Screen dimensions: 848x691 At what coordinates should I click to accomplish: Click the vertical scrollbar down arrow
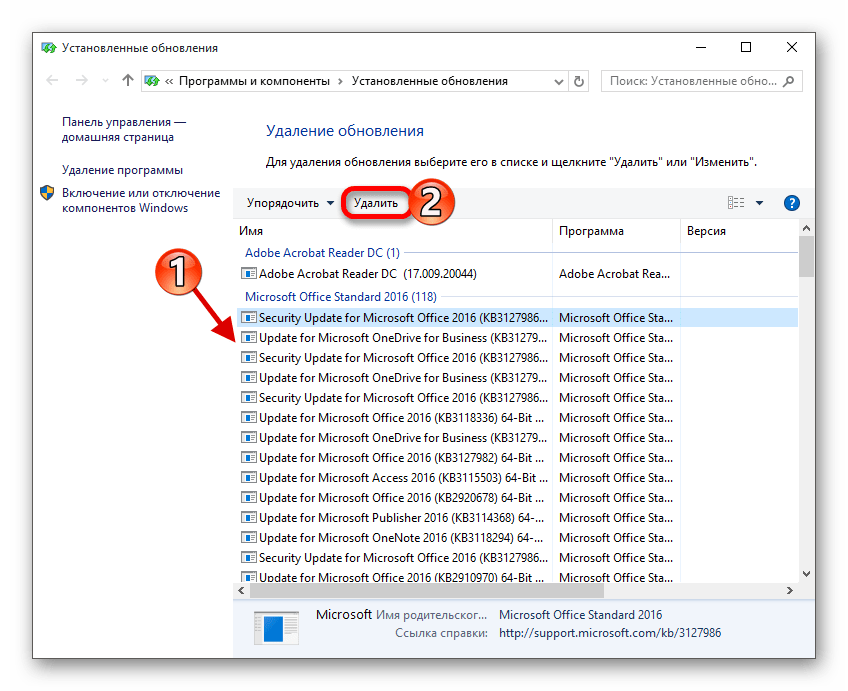[x=806, y=572]
